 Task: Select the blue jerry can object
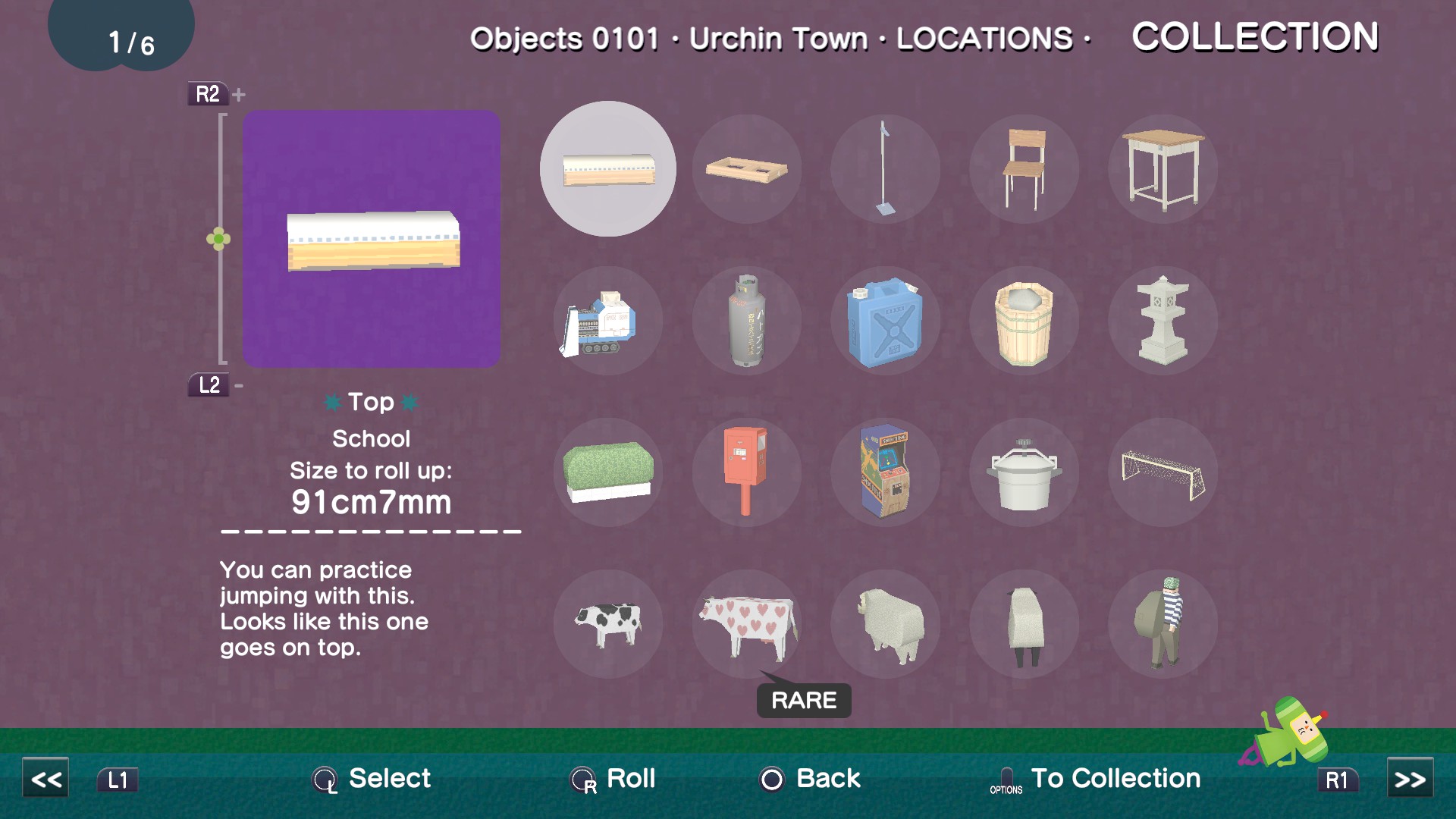pyautogui.click(x=885, y=321)
